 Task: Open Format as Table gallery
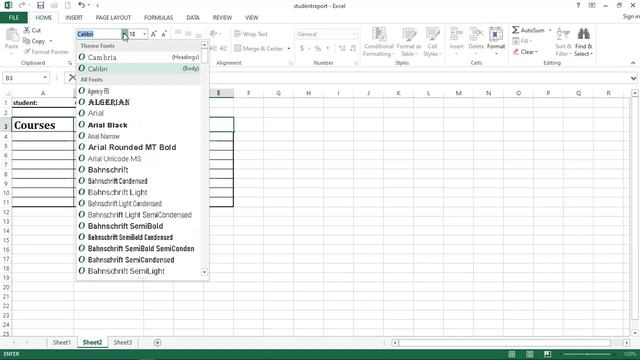[x=408, y=42]
